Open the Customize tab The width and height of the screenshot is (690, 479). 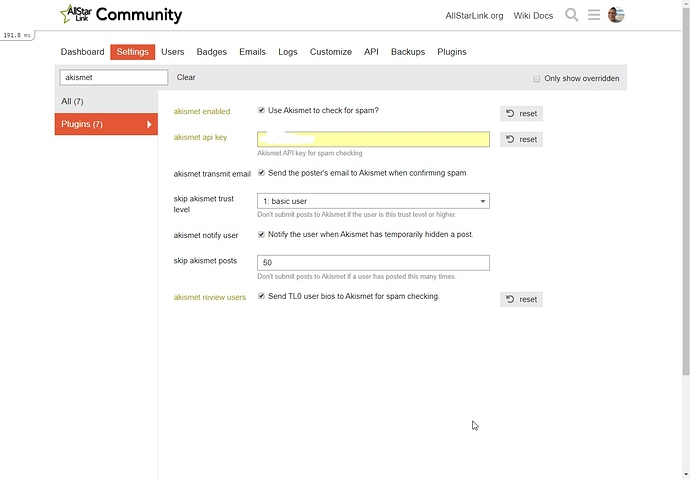pyautogui.click(x=331, y=52)
